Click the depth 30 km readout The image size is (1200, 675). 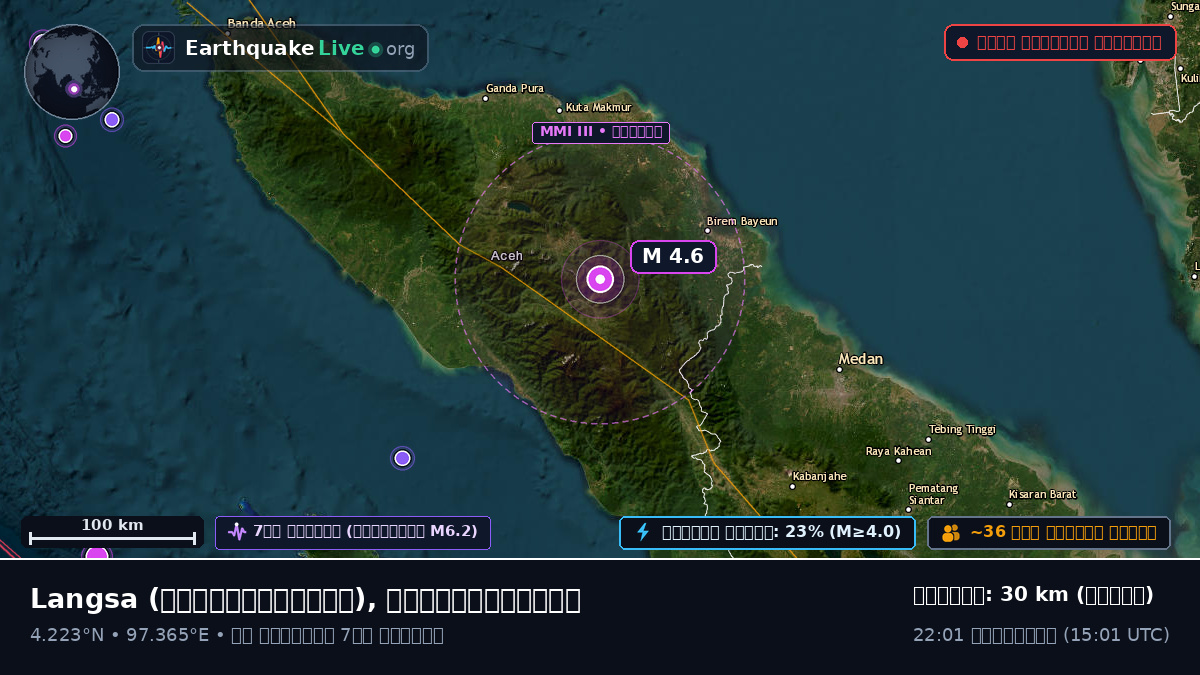click(1033, 595)
